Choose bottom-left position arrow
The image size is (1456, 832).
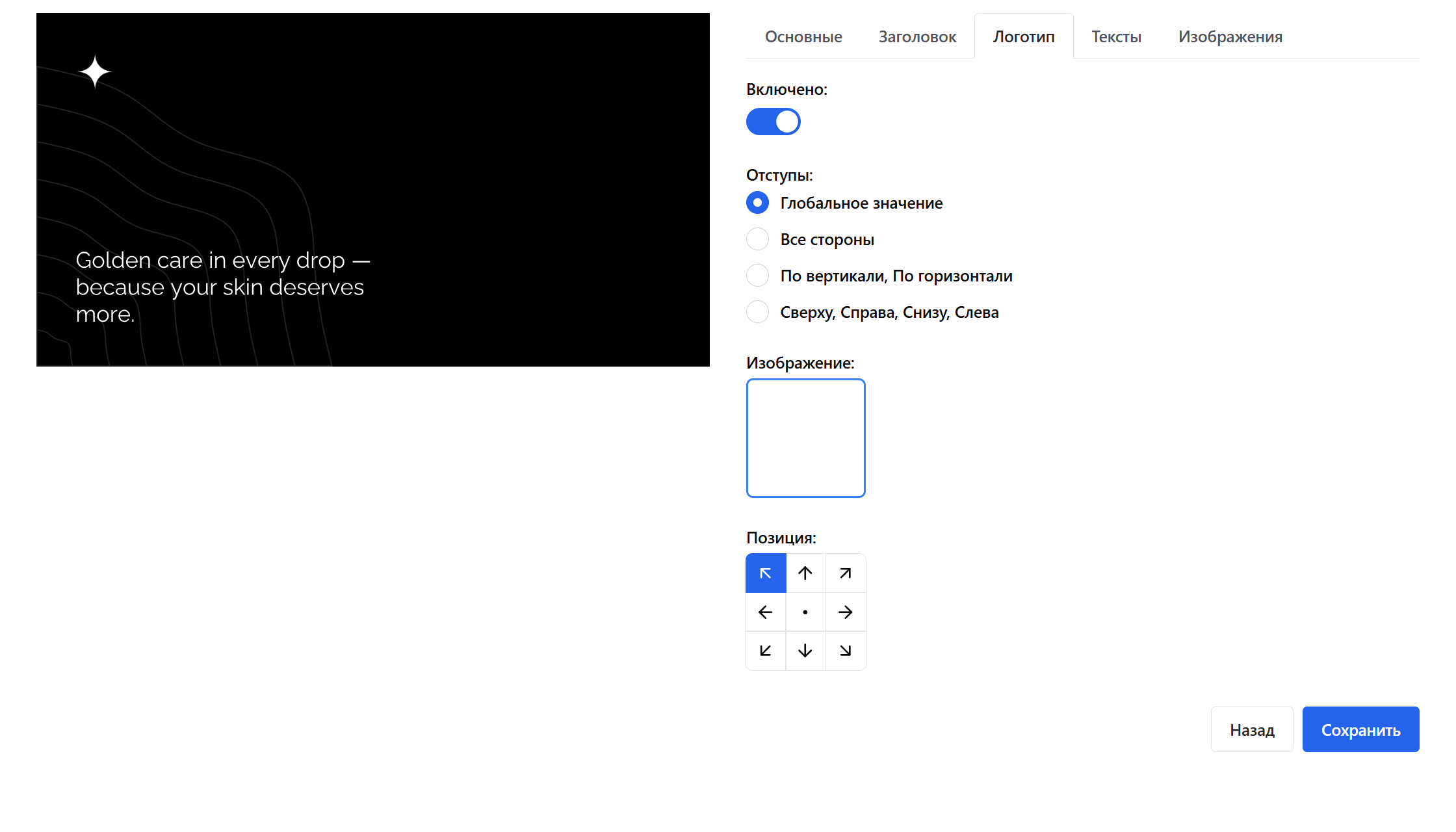pyautogui.click(x=766, y=651)
